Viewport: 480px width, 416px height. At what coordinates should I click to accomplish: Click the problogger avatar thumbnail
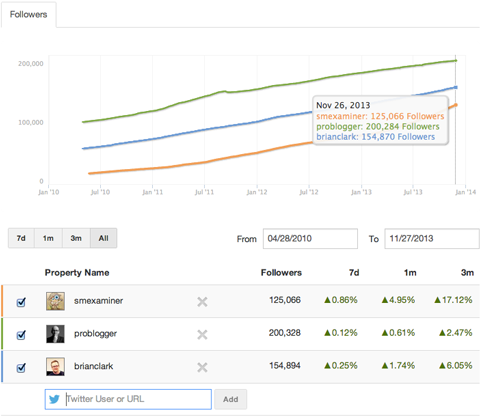pos(55,334)
